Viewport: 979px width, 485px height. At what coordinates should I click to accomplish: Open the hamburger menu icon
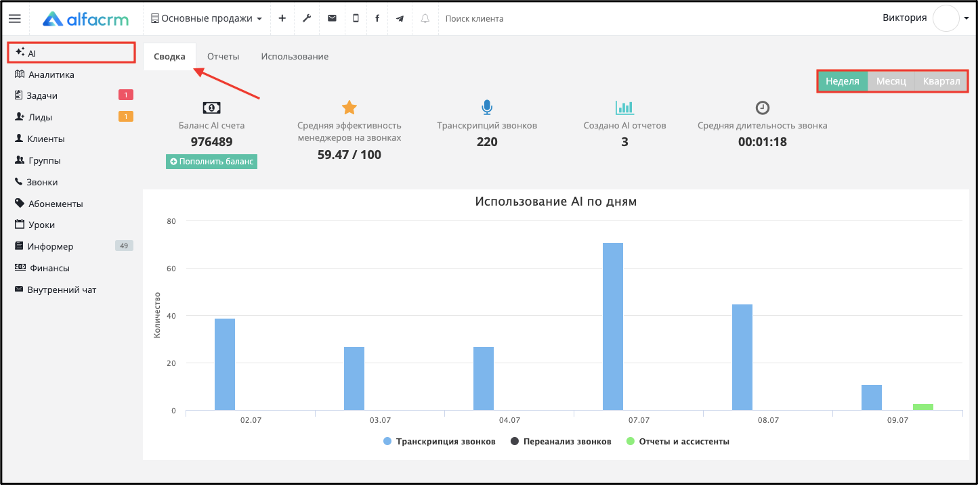click(15, 19)
